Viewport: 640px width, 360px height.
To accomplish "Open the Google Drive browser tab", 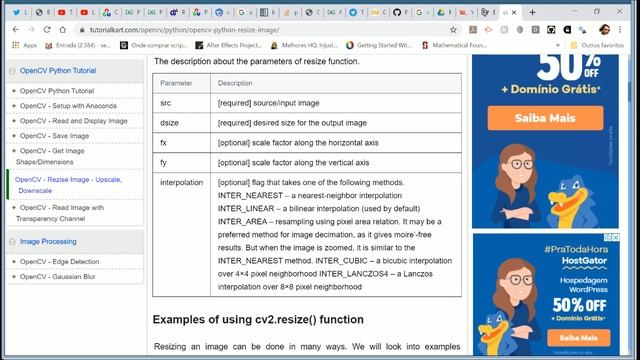I will tap(444, 13).
